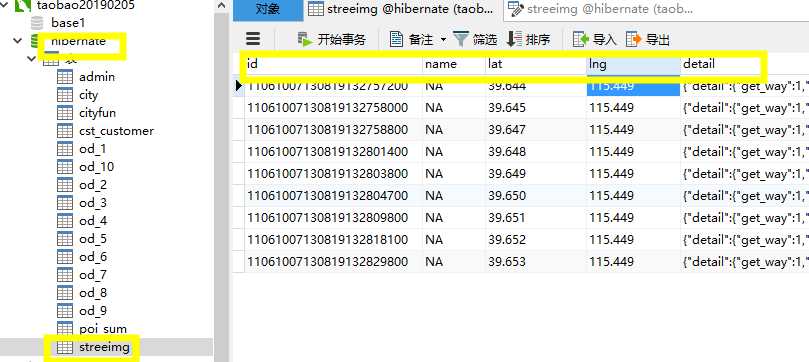Click the base1 database cylinder icon

point(37,23)
